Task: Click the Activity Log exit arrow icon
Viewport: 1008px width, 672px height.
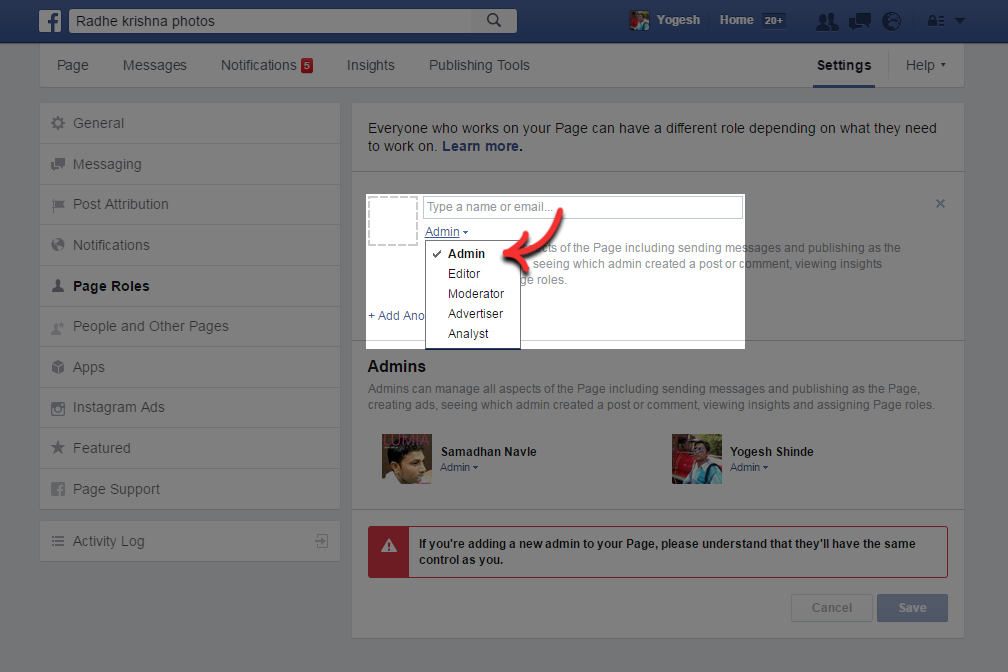Action: pos(322,541)
